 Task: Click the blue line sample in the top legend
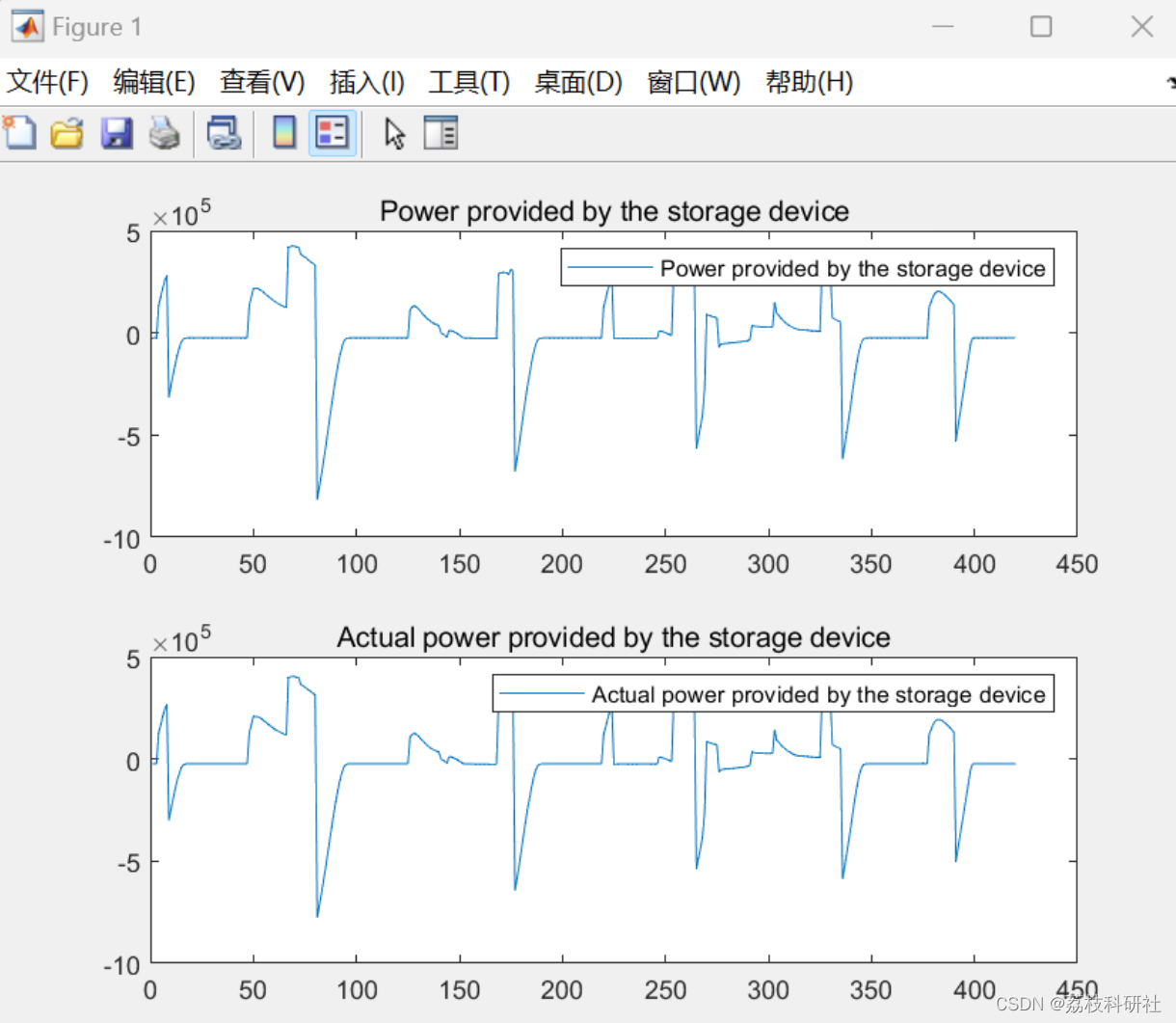609,267
